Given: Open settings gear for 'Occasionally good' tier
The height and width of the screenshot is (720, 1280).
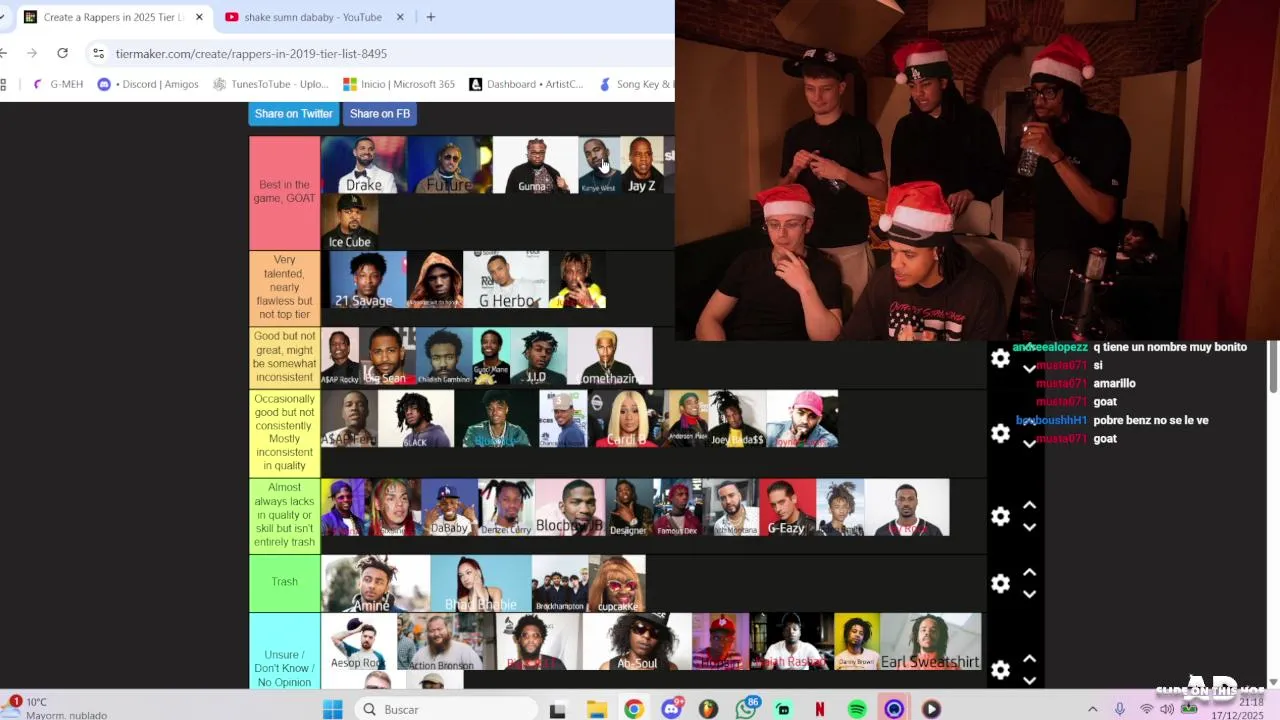Looking at the screenshot, I should 1000,433.
